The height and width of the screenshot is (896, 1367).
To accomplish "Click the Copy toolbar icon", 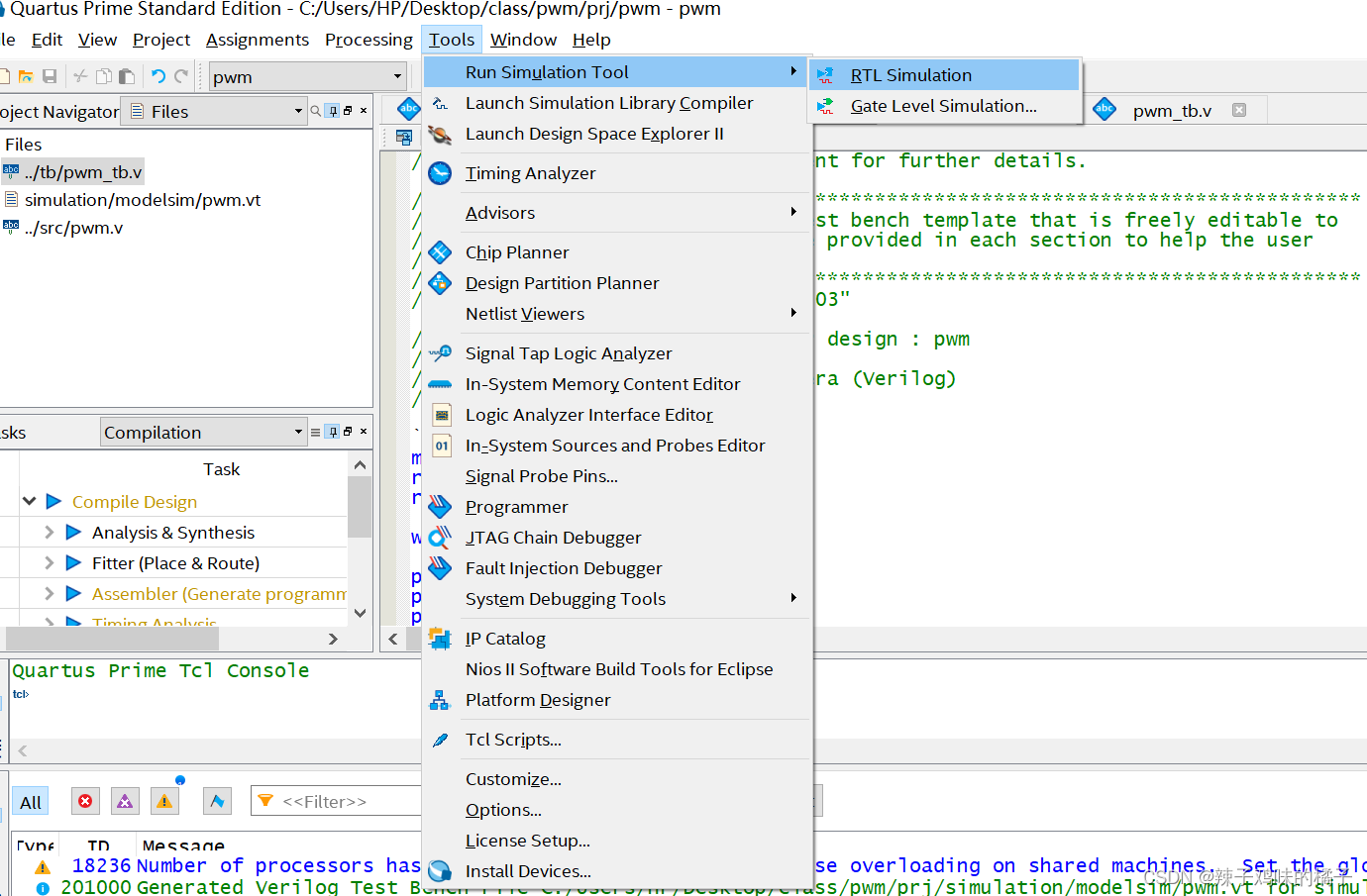I will coord(103,76).
